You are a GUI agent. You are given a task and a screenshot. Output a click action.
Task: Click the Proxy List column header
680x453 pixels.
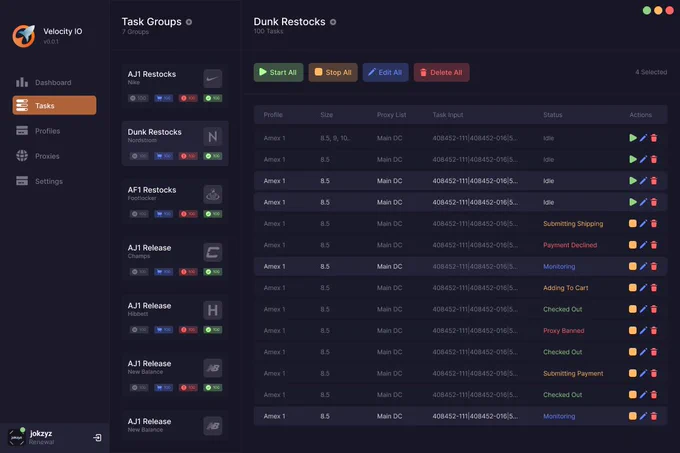tap(392, 115)
